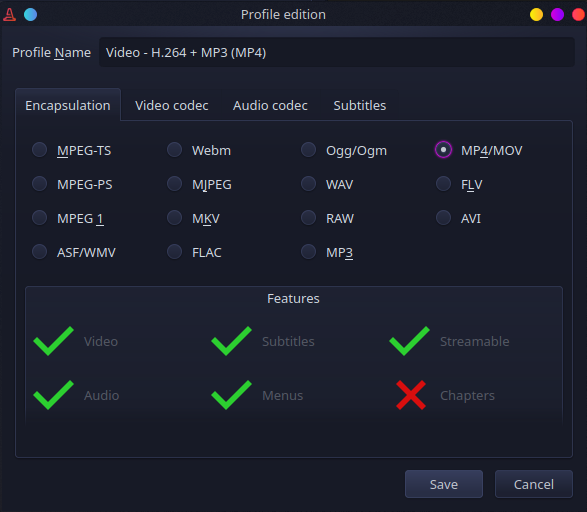The image size is (587, 512).
Task: Select the MJPEG radio button
Action: coord(174,184)
